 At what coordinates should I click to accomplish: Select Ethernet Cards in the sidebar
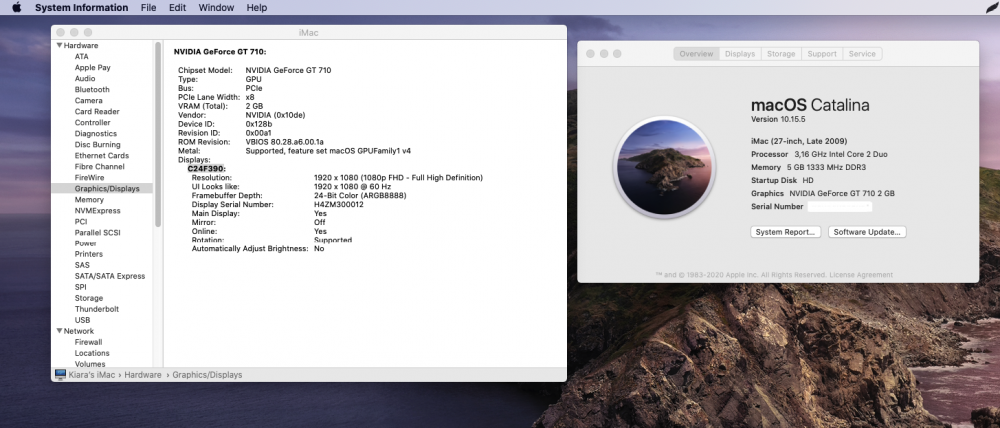click(x=101, y=156)
